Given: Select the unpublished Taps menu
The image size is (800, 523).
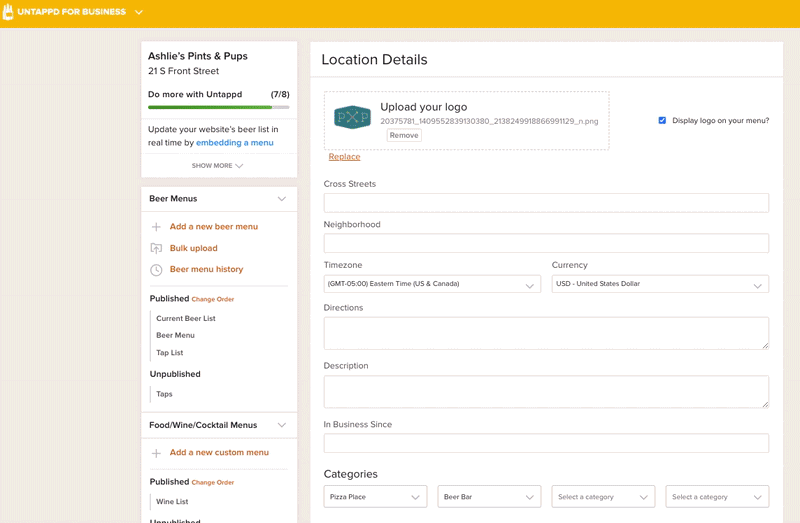Looking at the screenshot, I should pos(164,394).
